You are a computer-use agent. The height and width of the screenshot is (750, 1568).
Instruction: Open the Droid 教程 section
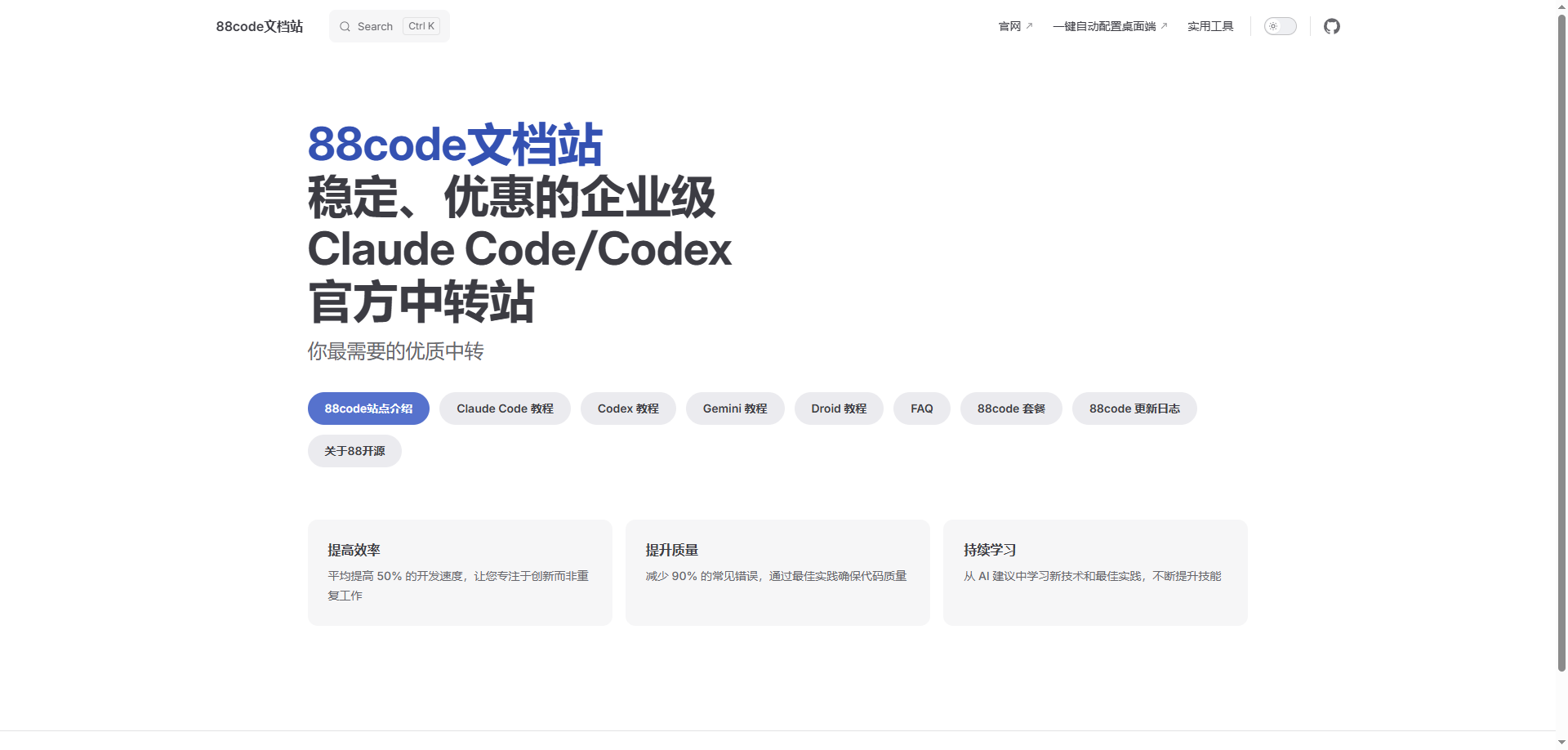pyautogui.click(x=839, y=408)
